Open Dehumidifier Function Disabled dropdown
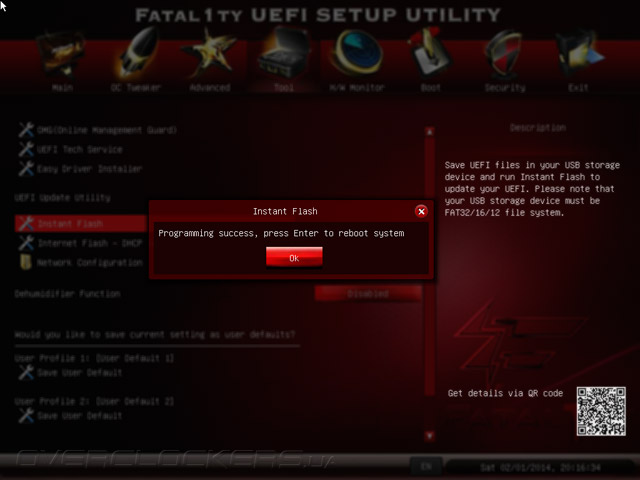 pos(368,294)
